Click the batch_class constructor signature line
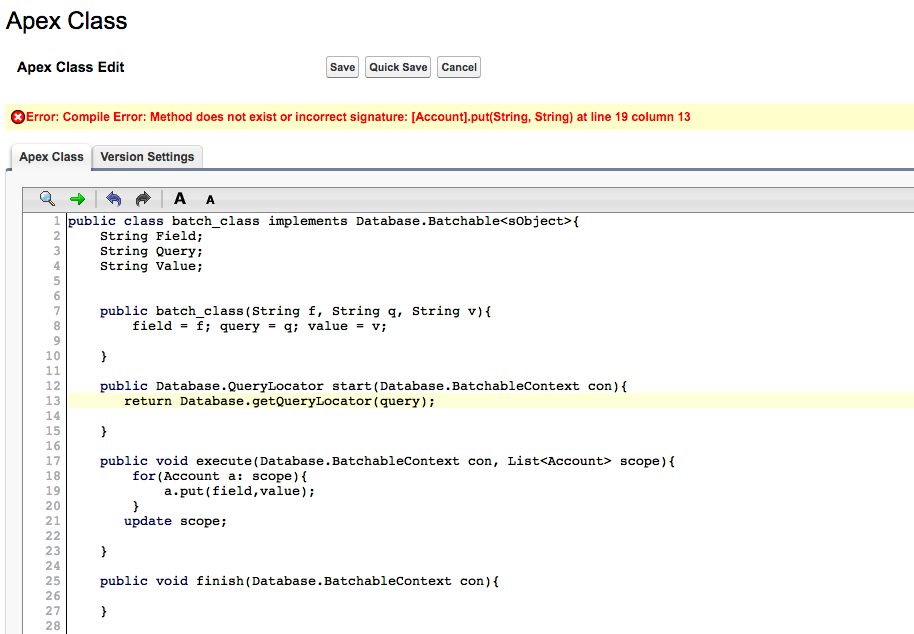Screen dimensions: 914x634 [296, 311]
